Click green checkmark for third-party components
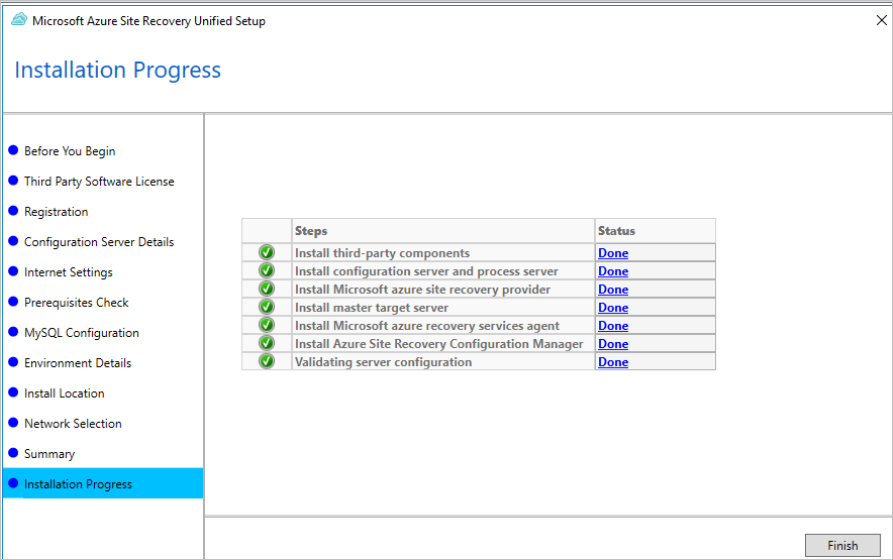Screen dimensions: 893x560 pyautogui.click(x=266, y=252)
